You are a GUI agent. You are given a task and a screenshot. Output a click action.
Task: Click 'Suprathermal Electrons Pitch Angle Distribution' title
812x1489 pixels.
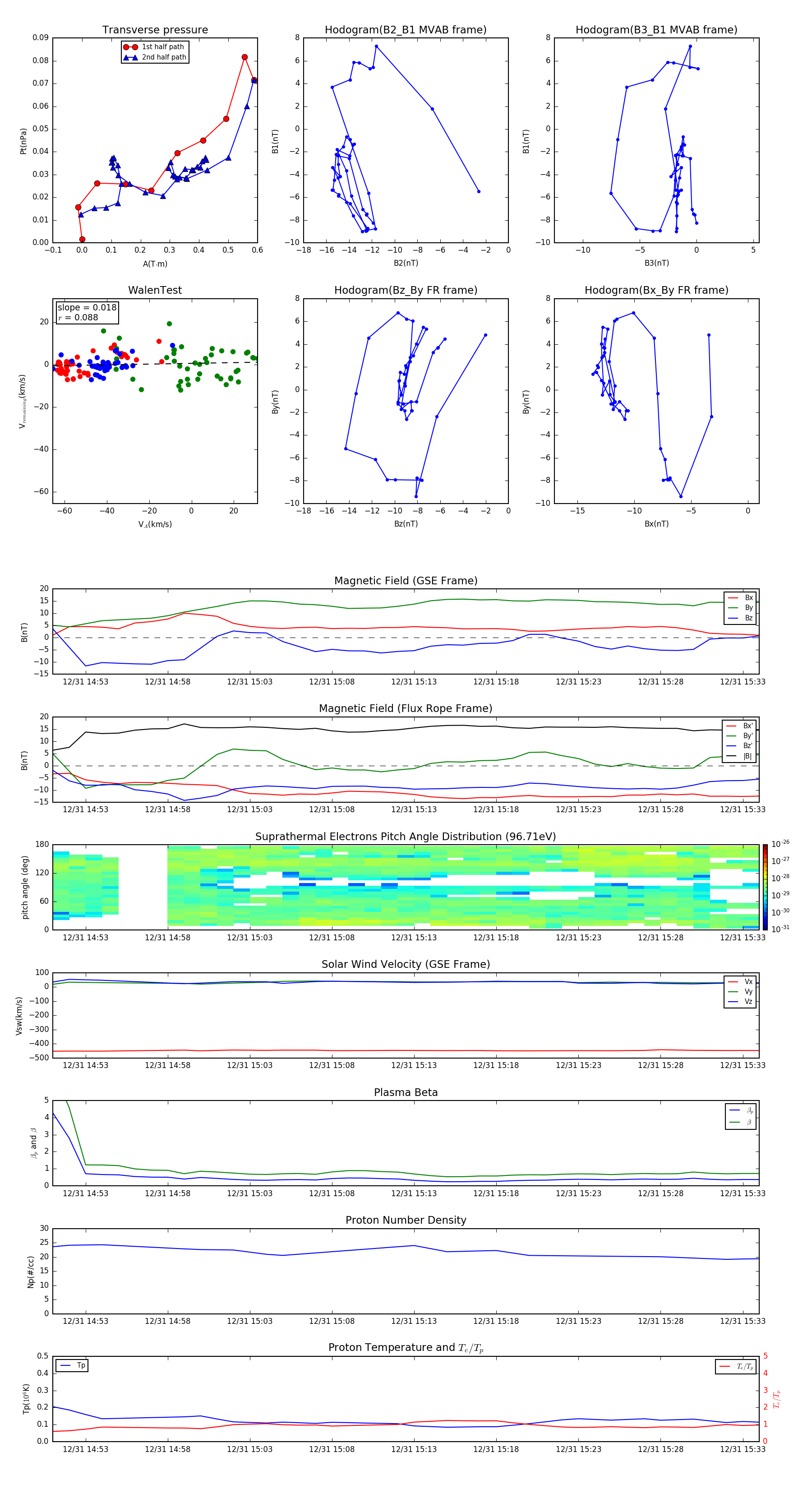point(406,837)
